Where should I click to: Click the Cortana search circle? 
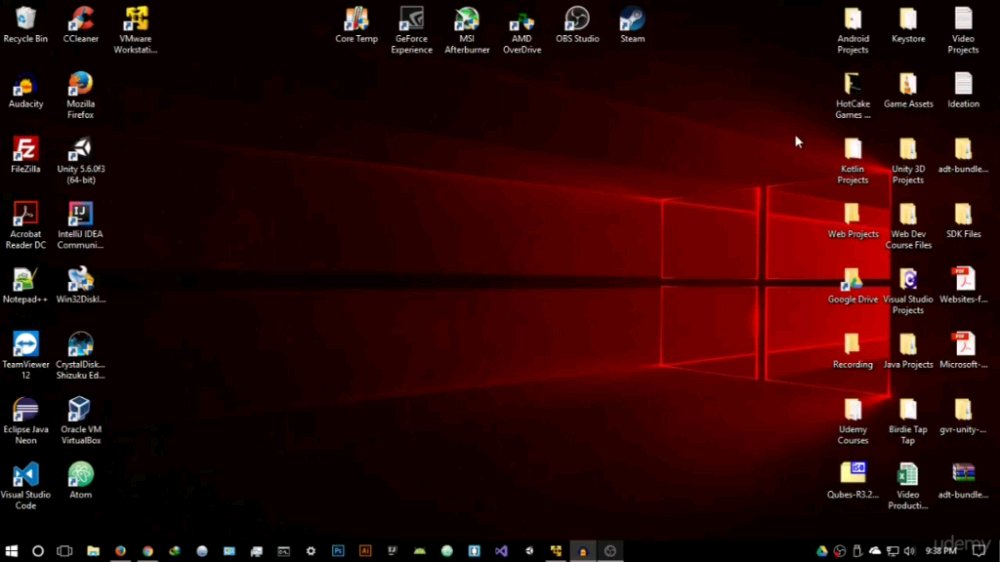(38, 551)
